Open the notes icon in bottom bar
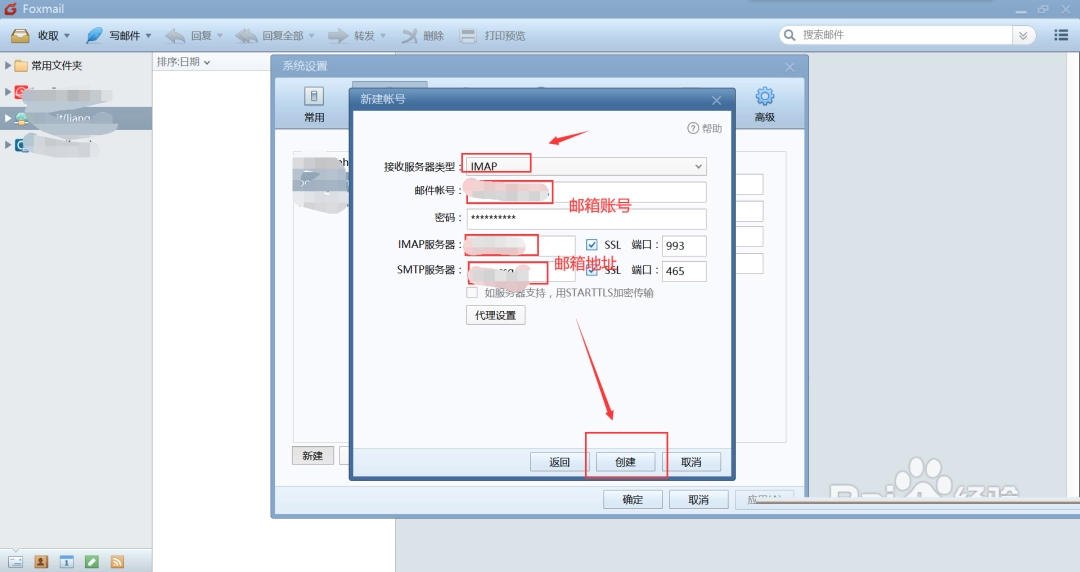This screenshot has width=1080, height=572. click(x=92, y=562)
